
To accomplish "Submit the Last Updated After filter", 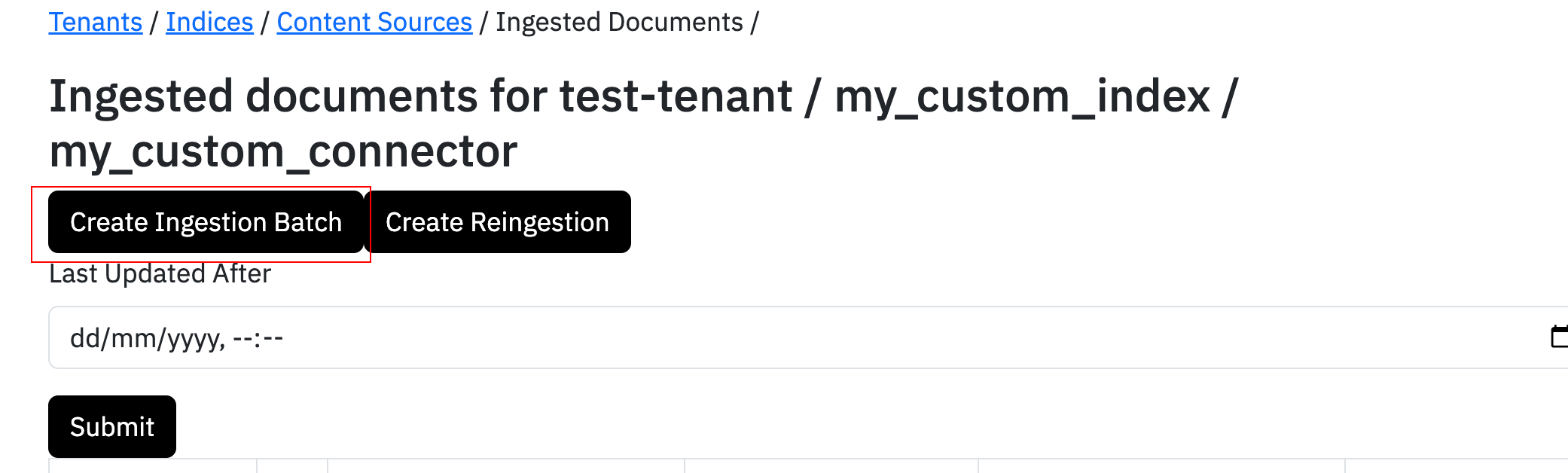I will [x=112, y=426].
